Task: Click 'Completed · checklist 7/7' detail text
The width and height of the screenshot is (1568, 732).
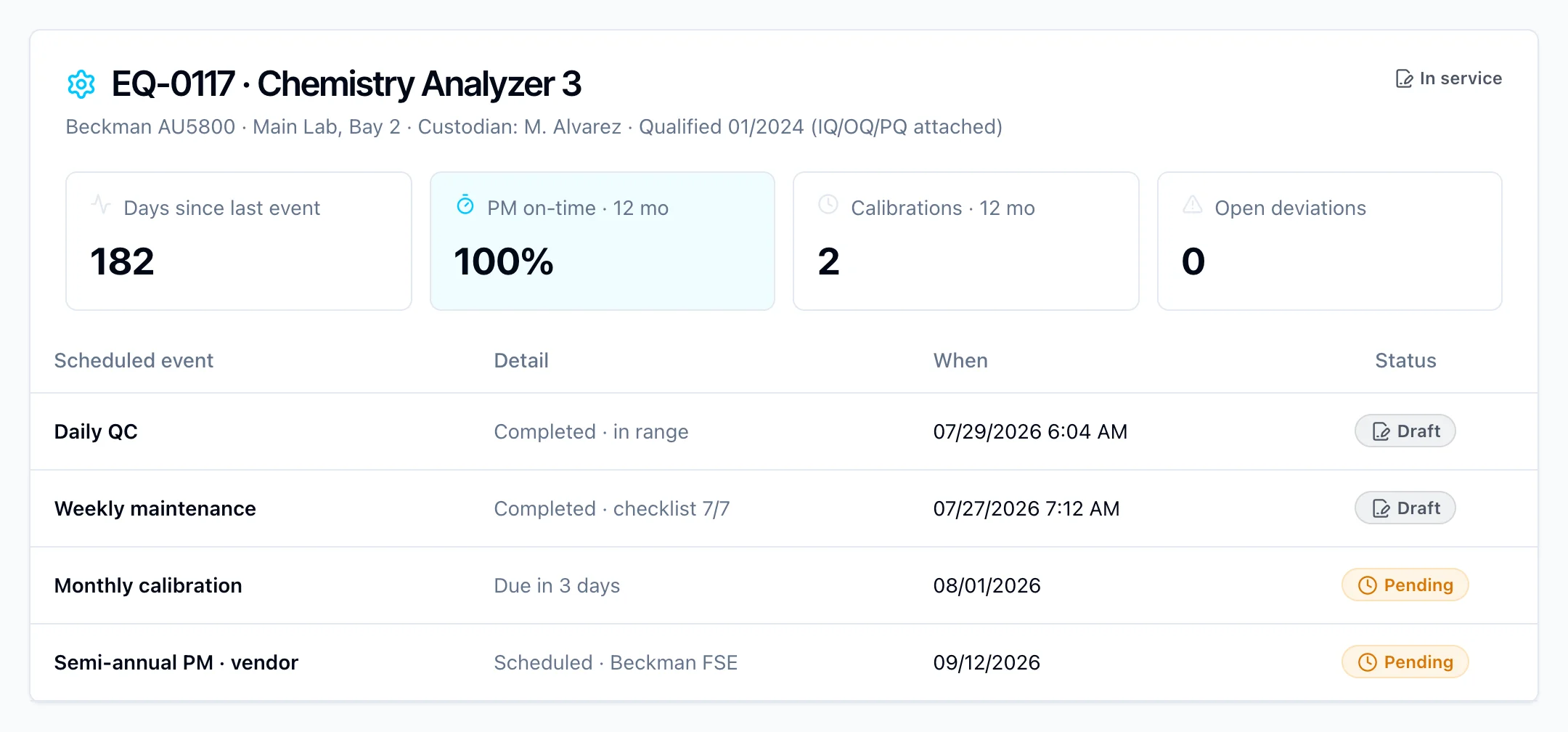Action: pos(612,509)
